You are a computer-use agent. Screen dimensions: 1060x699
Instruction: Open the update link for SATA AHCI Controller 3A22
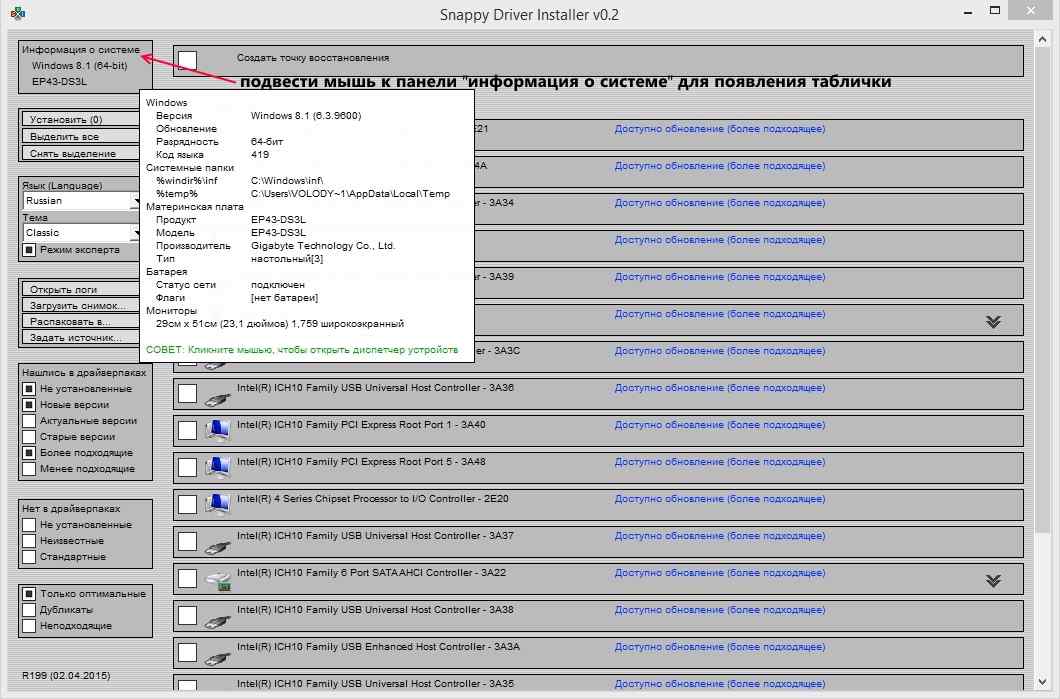tap(720, 573)
